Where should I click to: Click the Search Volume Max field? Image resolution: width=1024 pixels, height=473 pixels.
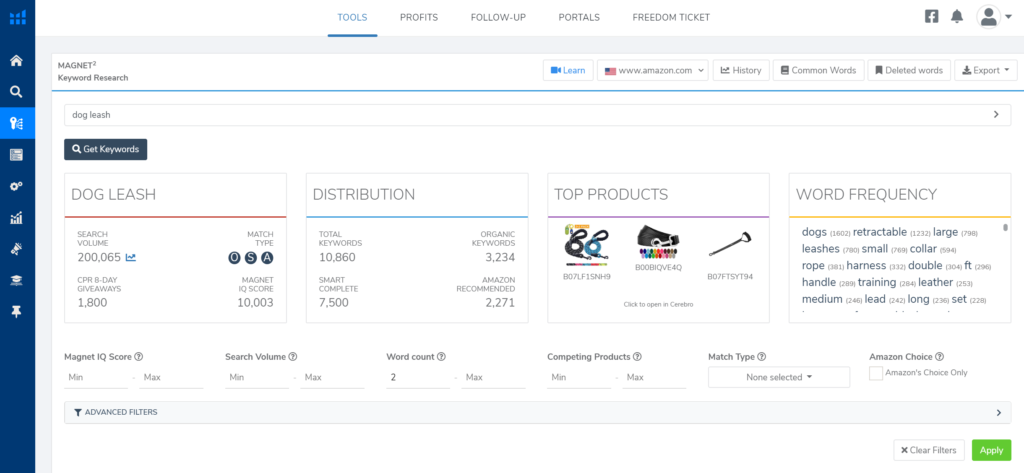point(332,378)
